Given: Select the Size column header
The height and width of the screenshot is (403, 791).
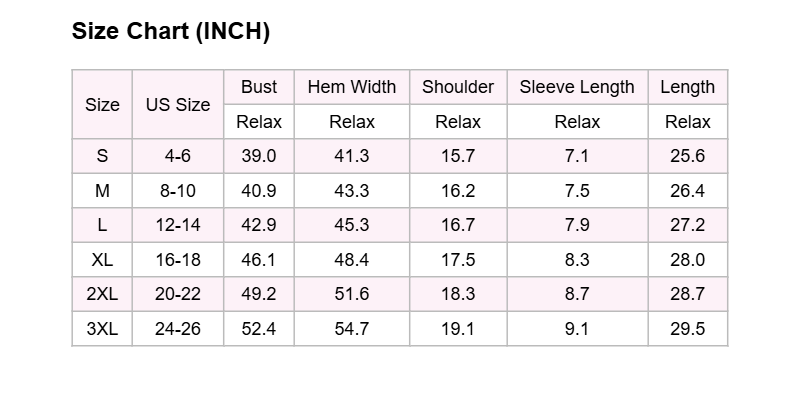Looking at the screenshot, I should coord(102,104).
